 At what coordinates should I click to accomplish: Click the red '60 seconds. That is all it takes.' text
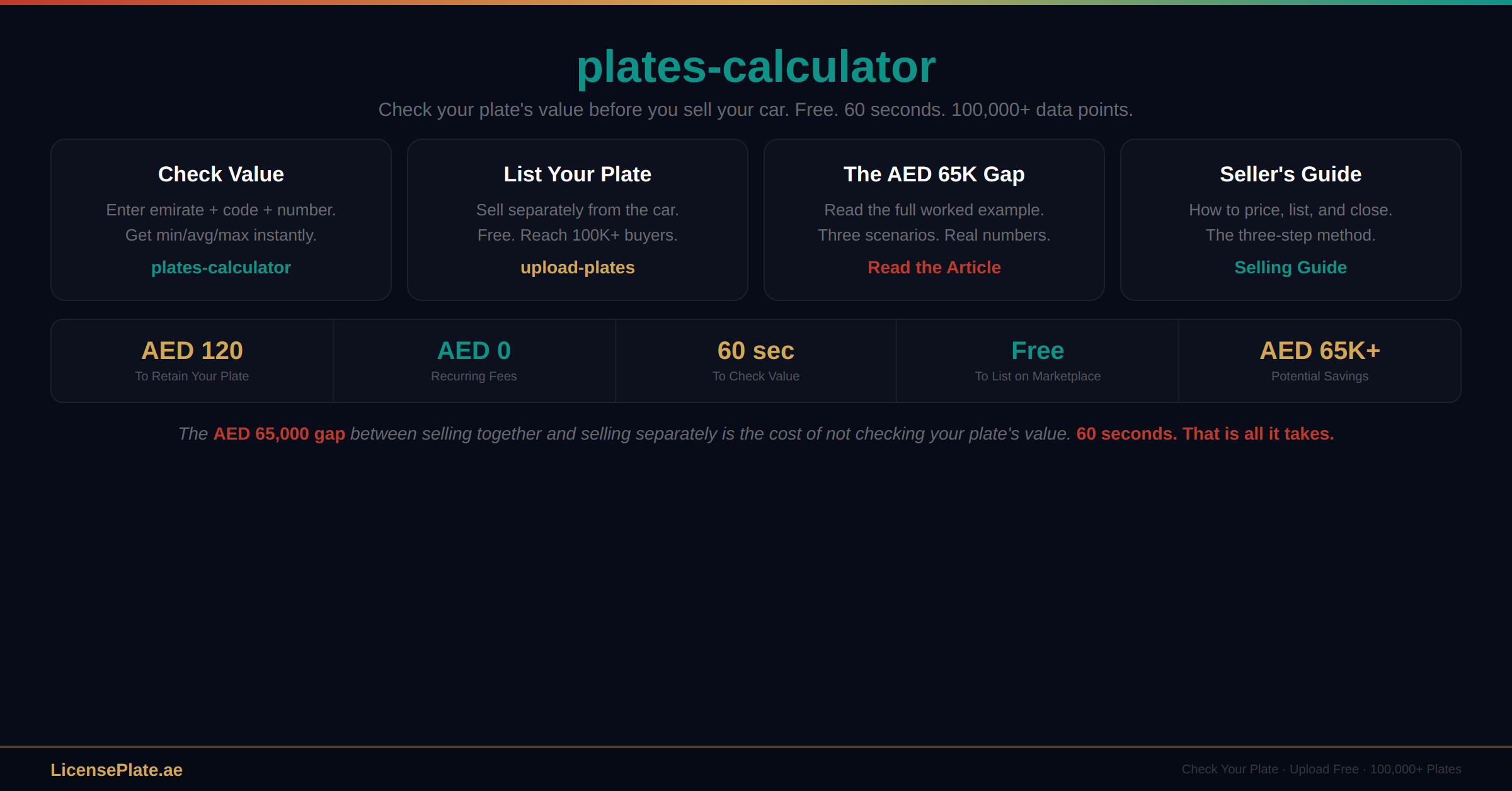click(1205, 434)
